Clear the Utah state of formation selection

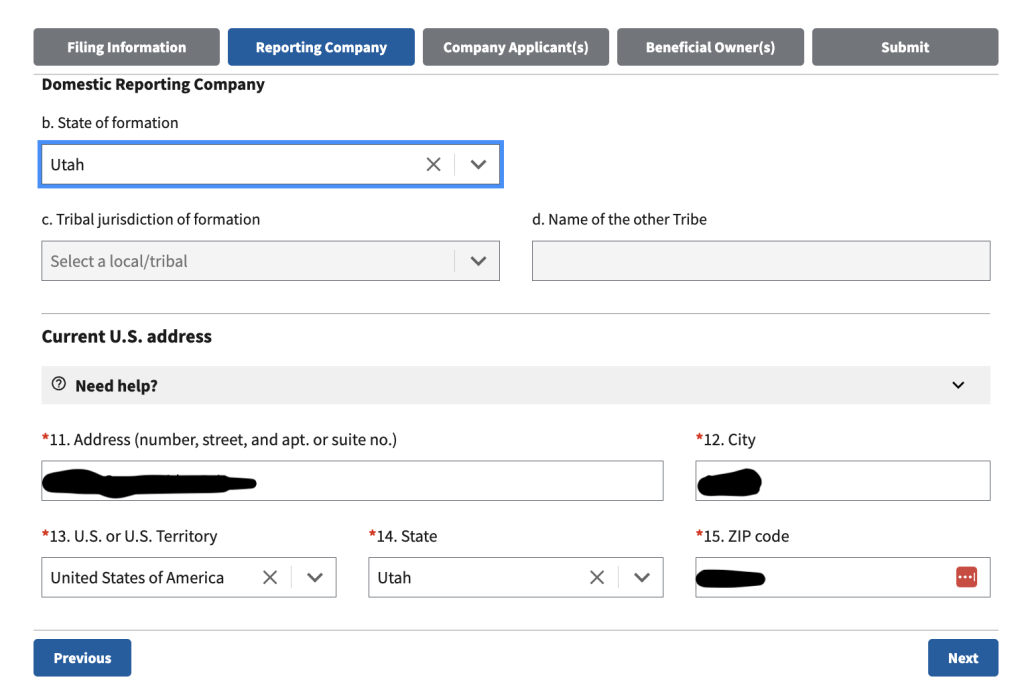click(433, 165)
